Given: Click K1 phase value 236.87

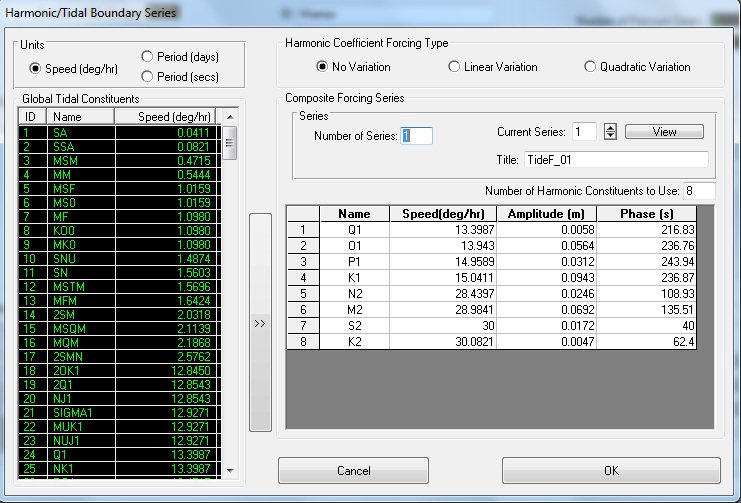Looking at the screenshot, I should coord(646,278).
